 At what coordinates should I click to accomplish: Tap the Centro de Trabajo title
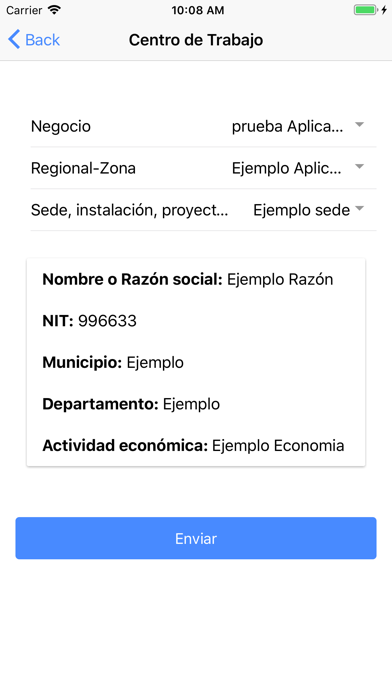(x=196, y=40)
